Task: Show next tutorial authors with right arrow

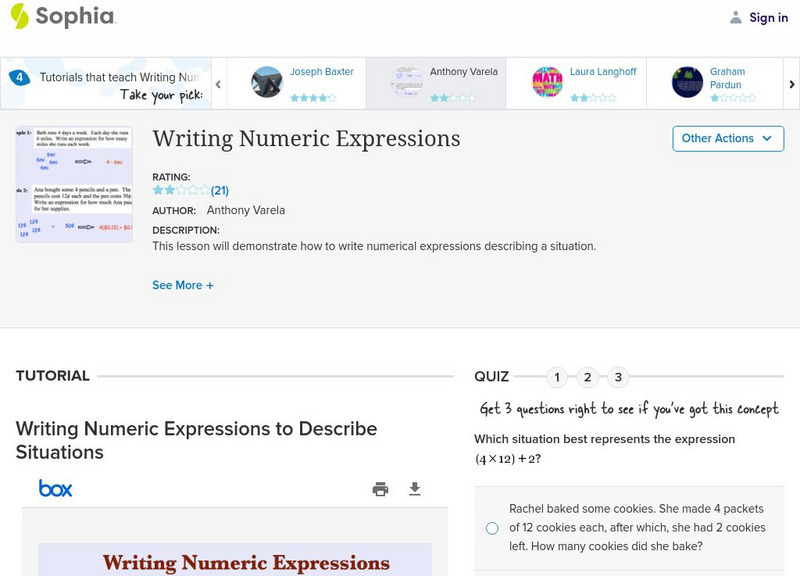Action: click(x=791, y=84)
